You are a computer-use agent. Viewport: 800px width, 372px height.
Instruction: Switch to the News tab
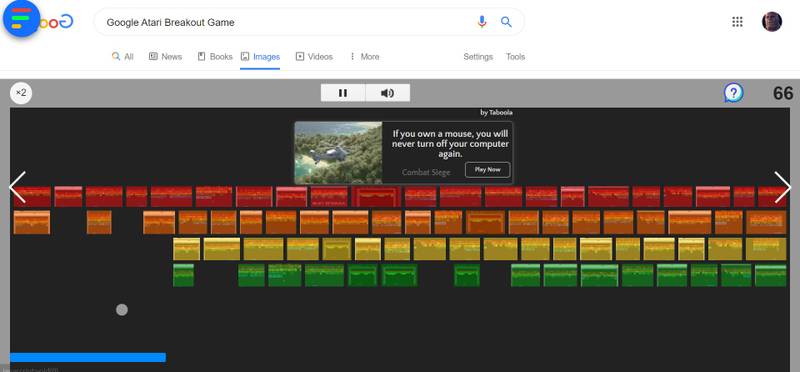pos(165,57)
